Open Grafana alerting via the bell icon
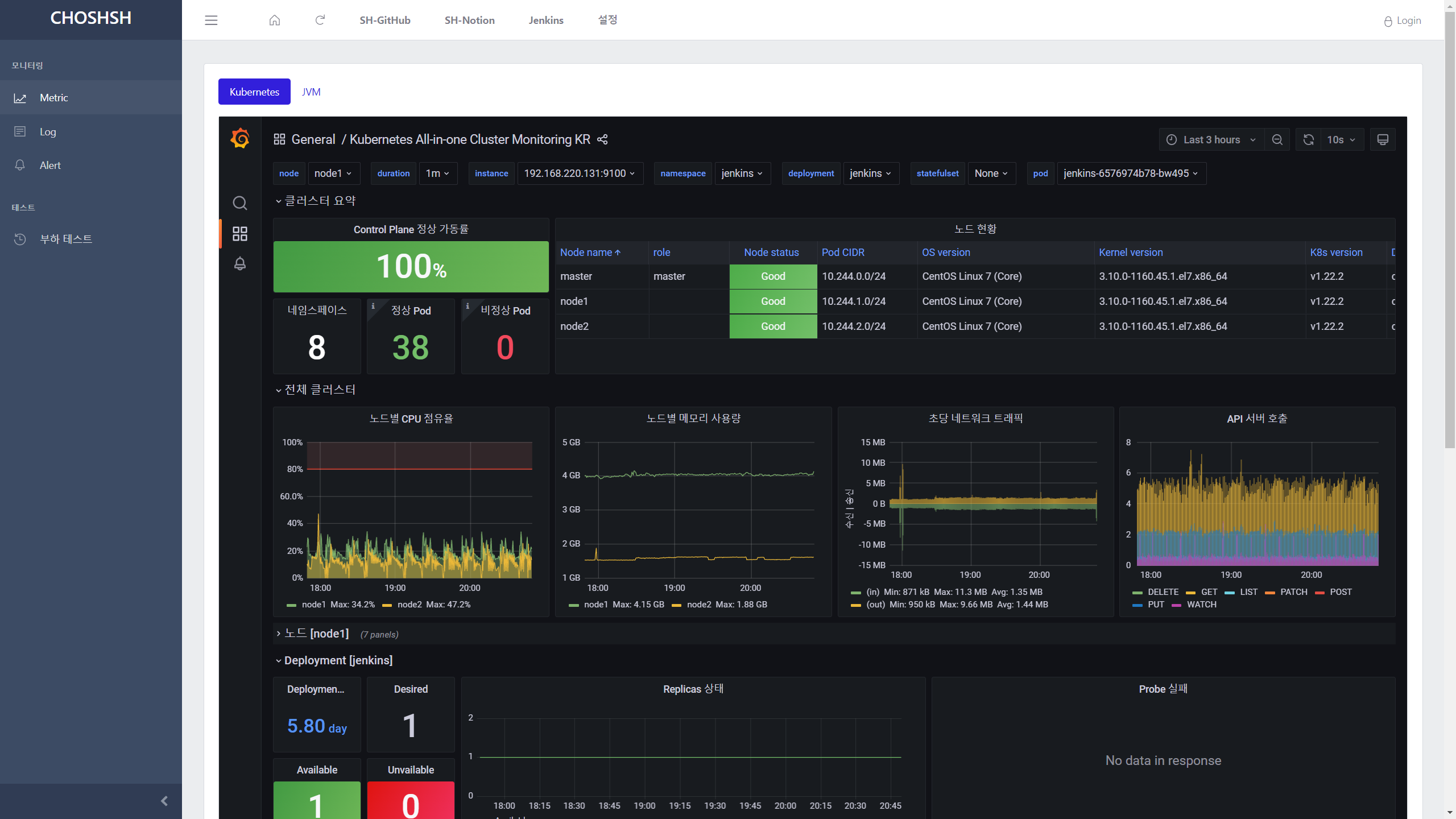Screen dimensions: 1456x819 tap(239, 264)
